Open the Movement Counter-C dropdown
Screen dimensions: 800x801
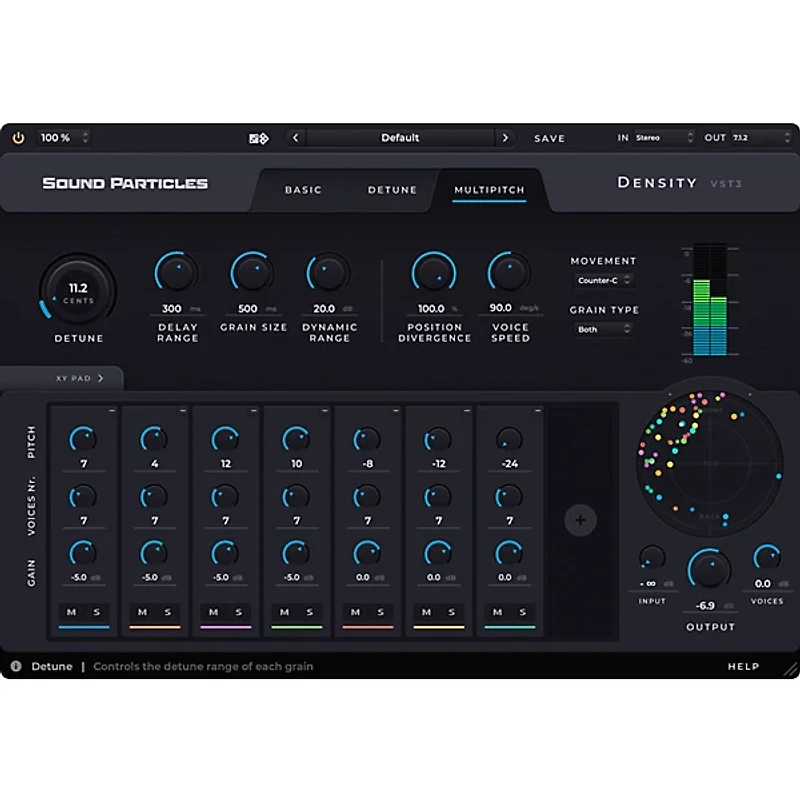pyautogui.click(x=603, y=282)
